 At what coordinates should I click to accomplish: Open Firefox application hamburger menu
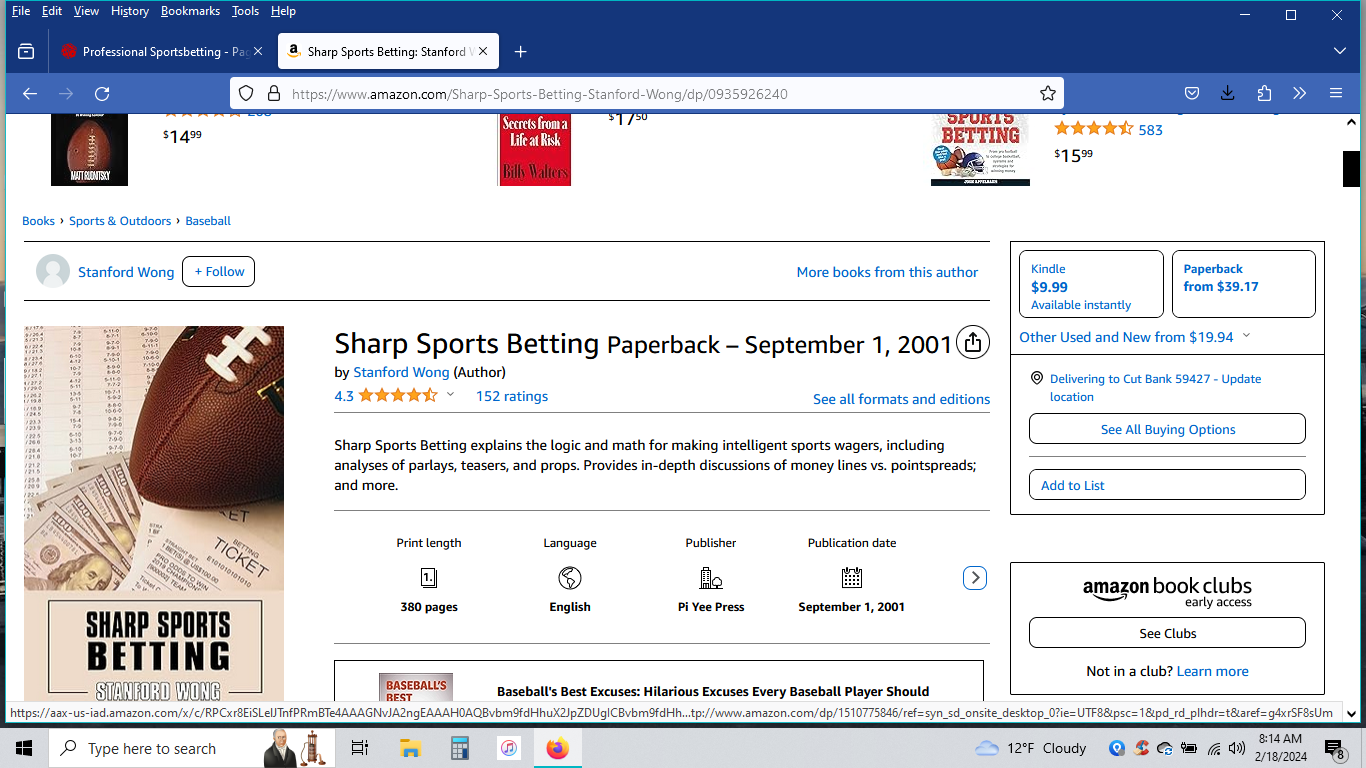pos(1335,93)
